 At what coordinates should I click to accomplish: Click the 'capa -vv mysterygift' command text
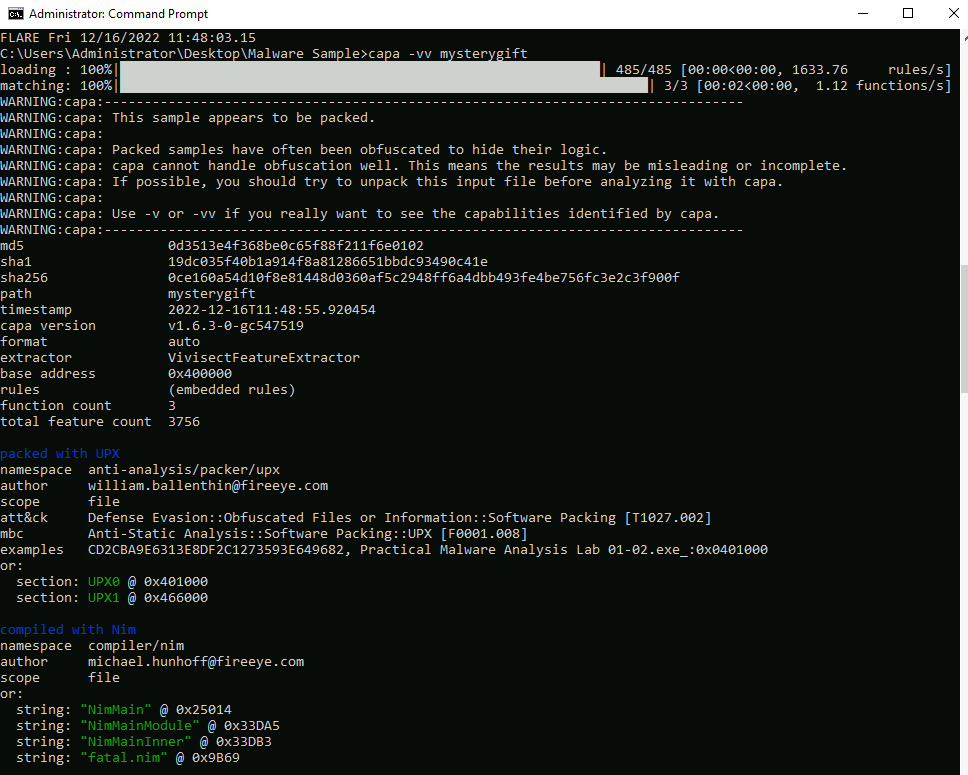coord(447,54)
